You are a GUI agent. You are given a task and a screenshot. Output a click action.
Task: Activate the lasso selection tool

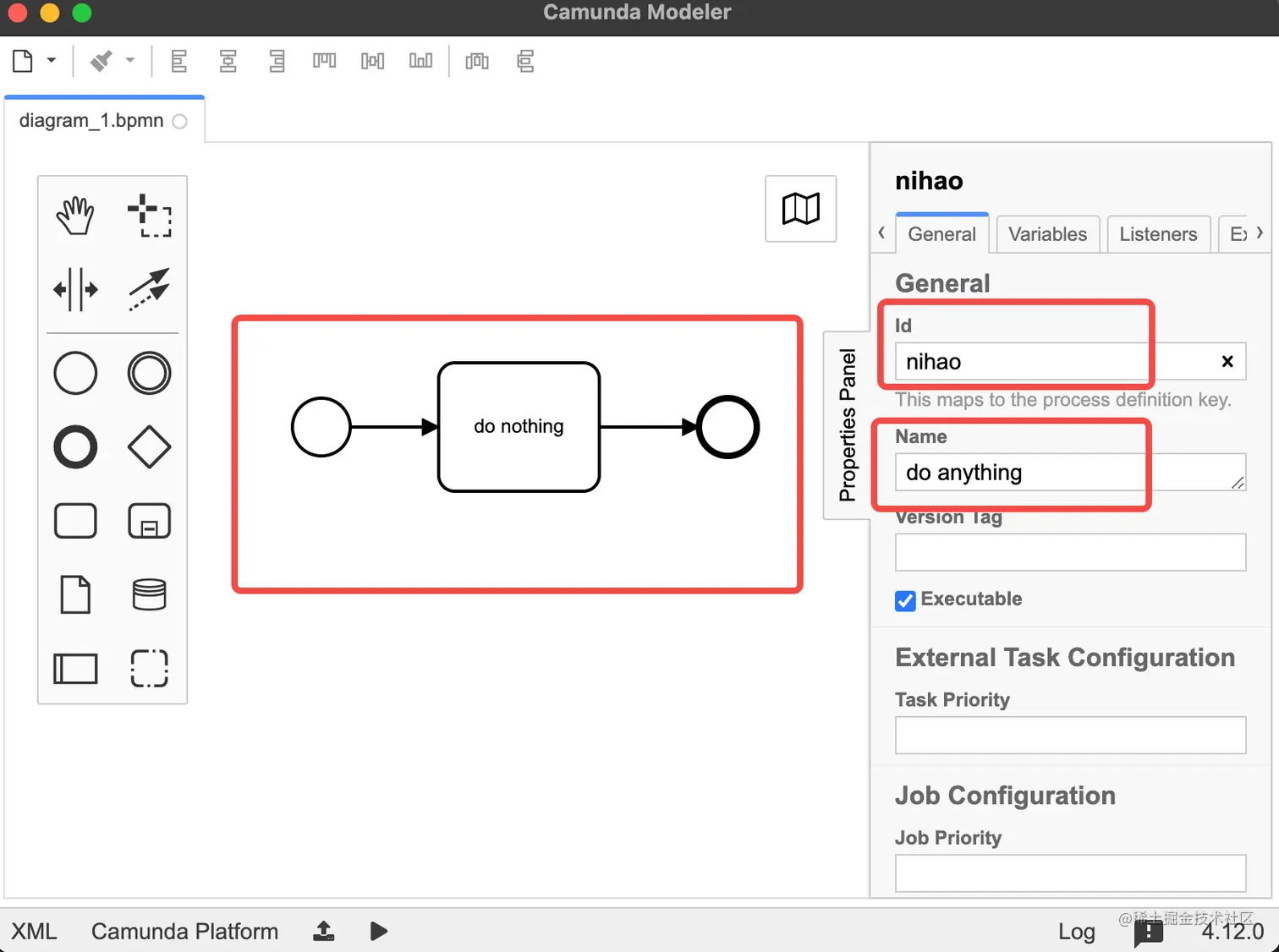pyautogui.click(x=149, y=216)
